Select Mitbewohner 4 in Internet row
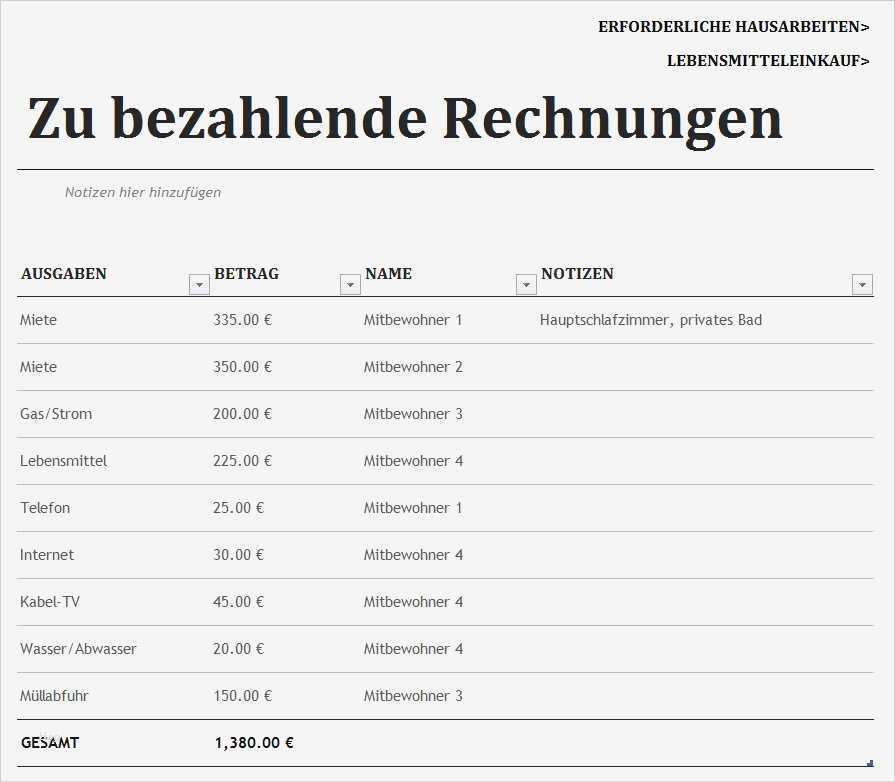 [x=413, y=555]
